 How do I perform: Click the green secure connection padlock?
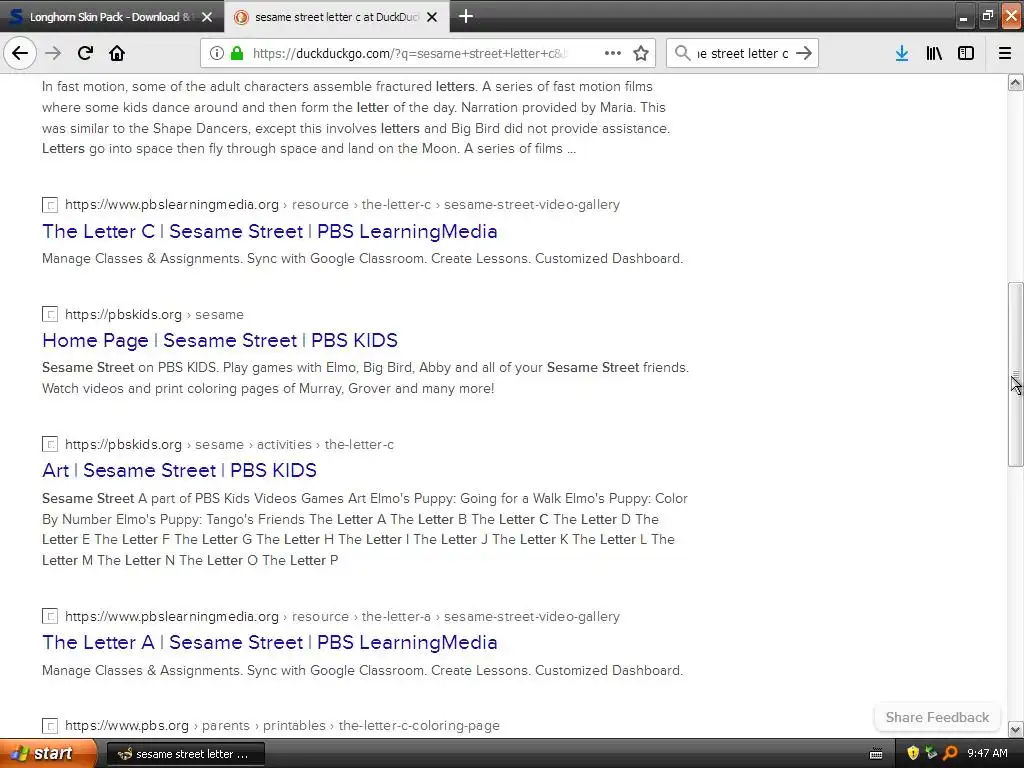pos(237,53)
